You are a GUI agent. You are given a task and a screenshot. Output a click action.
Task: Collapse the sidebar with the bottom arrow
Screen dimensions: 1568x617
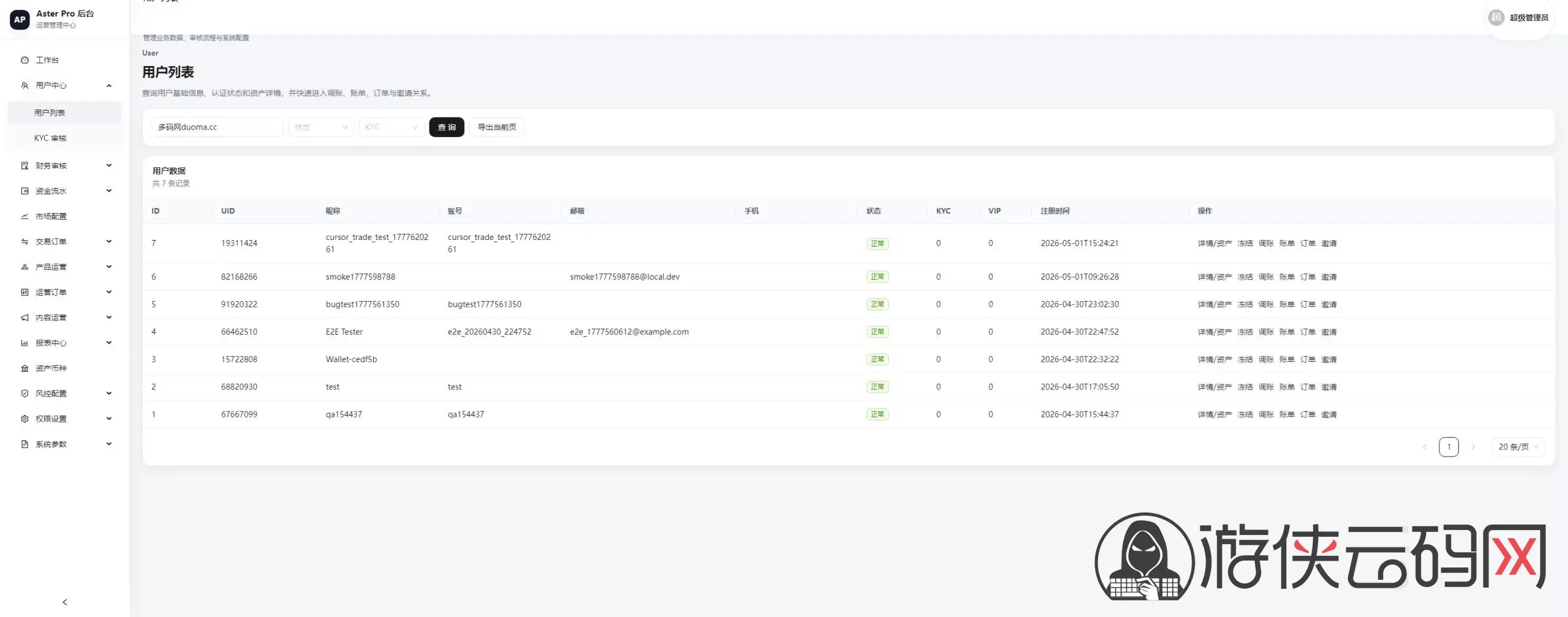(65, 602)
